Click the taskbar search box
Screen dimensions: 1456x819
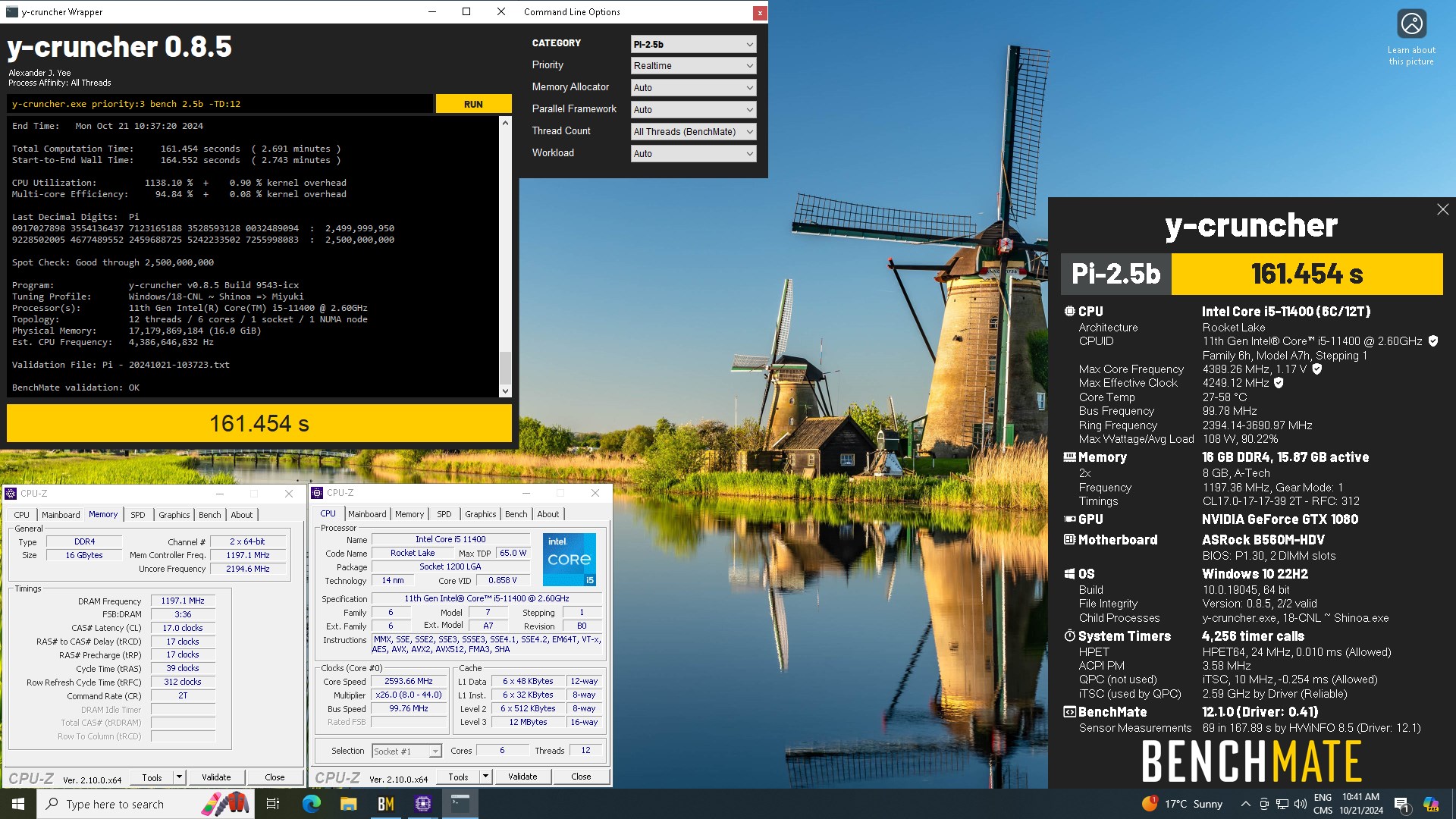point(147,804)
